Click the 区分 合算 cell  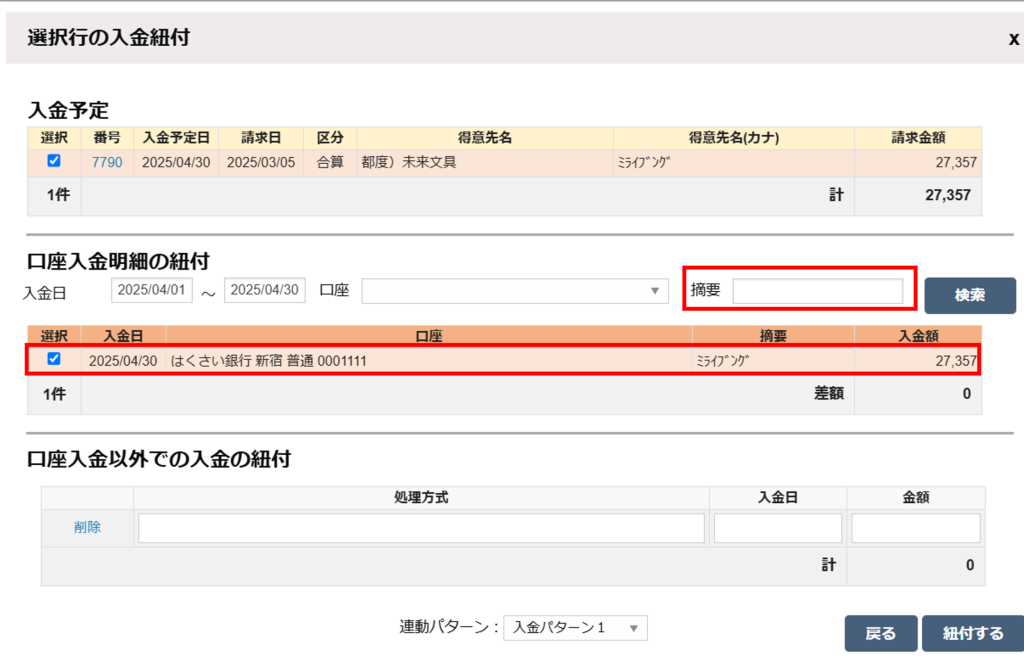click(330, 163)
